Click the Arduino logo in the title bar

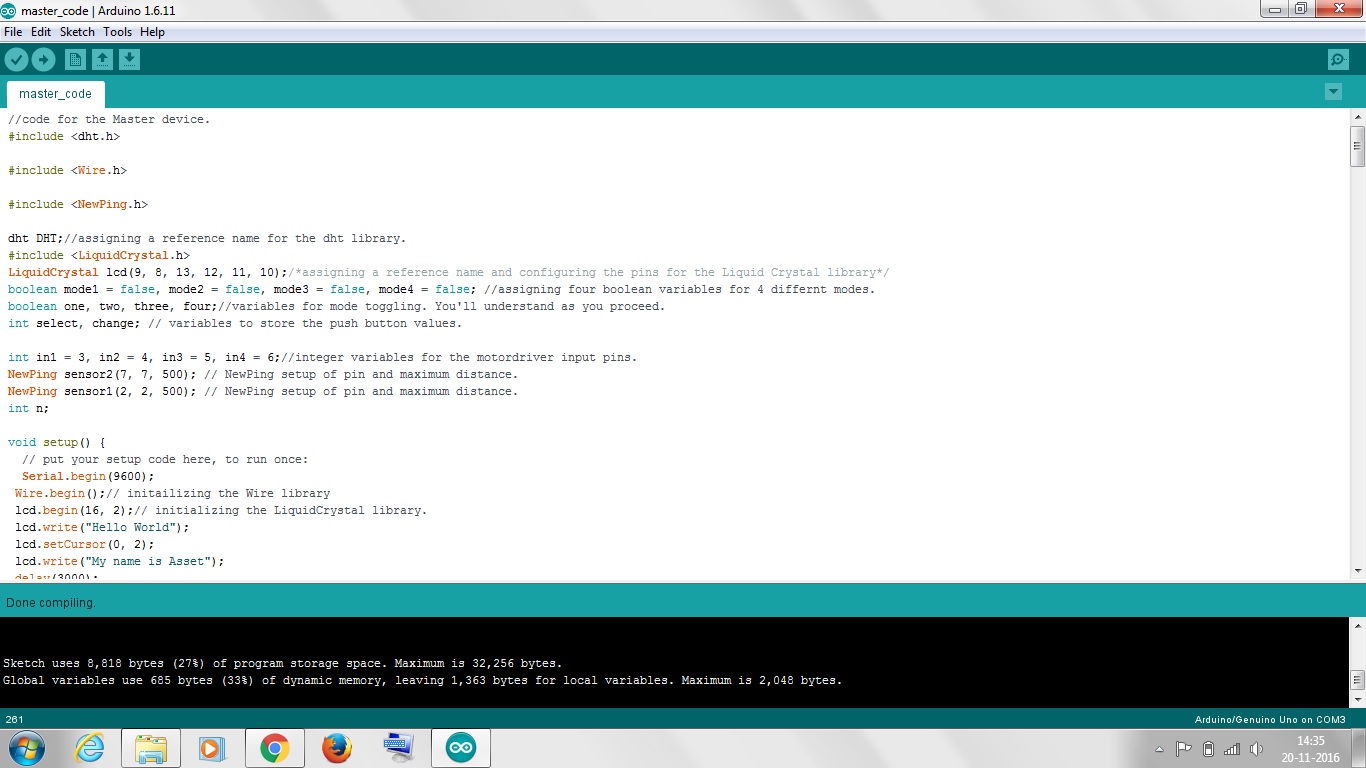9,10
